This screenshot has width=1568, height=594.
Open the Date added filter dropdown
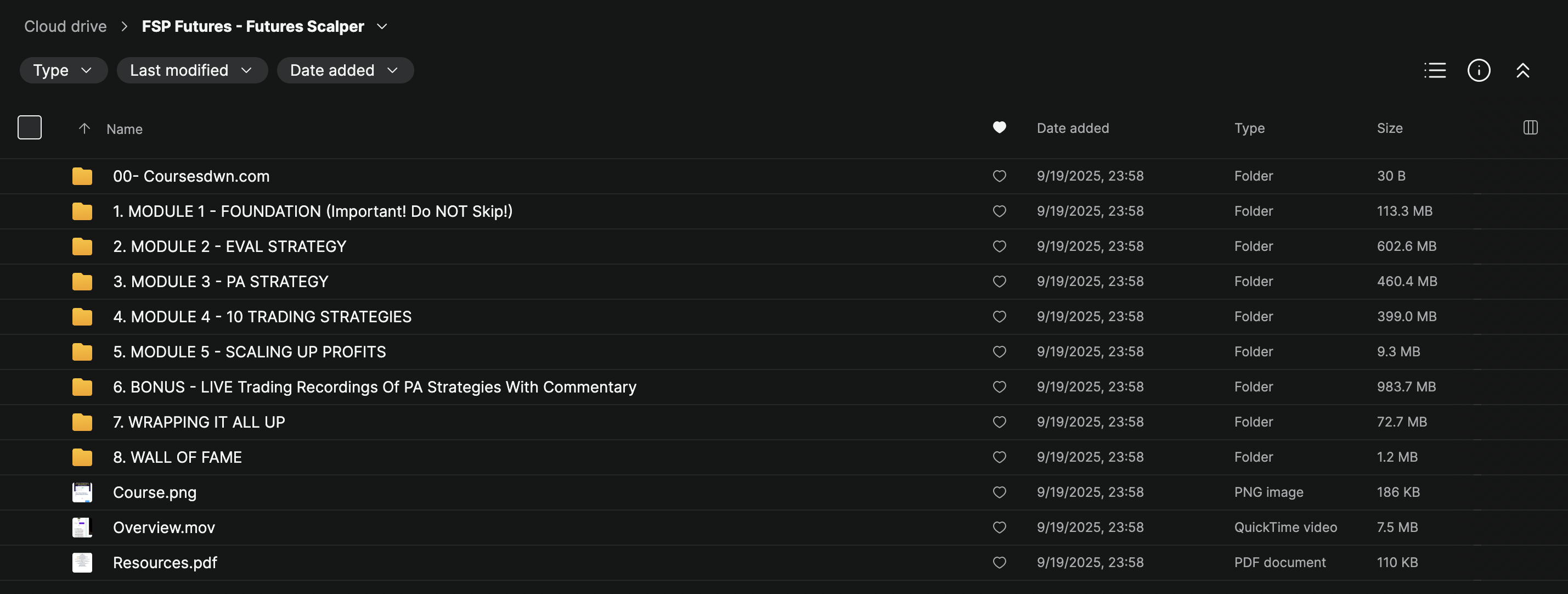345,71
